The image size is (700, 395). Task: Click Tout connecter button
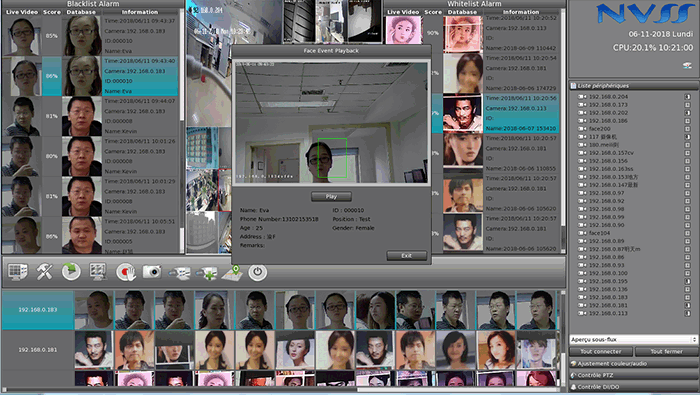[601, 352]
